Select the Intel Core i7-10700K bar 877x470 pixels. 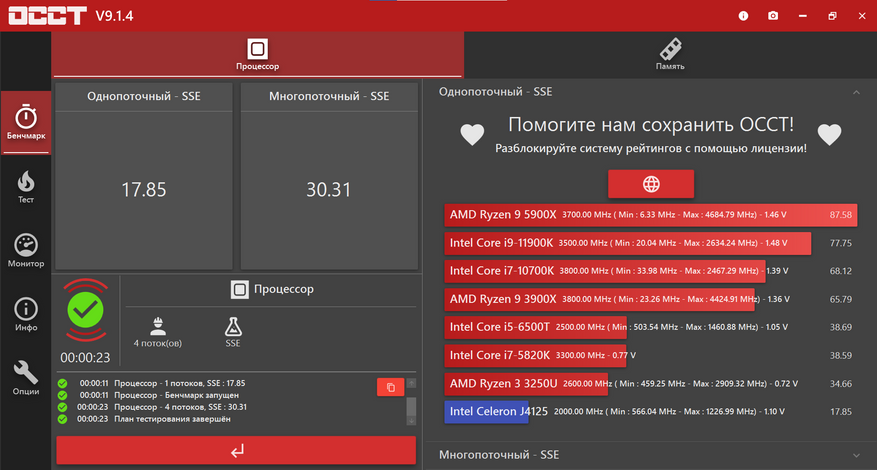tap(605, 271)
